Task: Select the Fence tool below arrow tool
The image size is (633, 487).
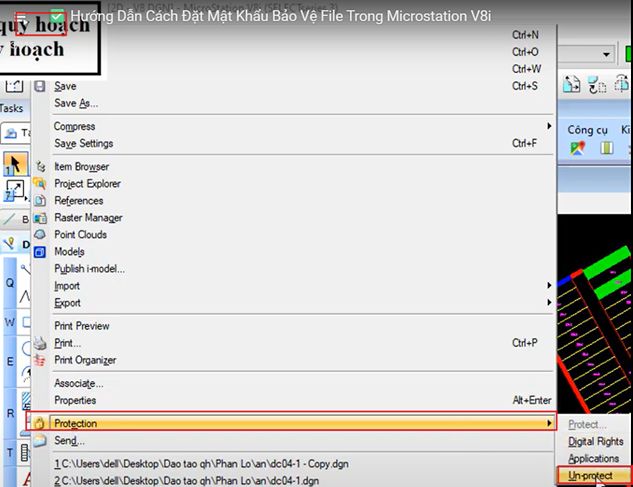Action: pos(15,190)
